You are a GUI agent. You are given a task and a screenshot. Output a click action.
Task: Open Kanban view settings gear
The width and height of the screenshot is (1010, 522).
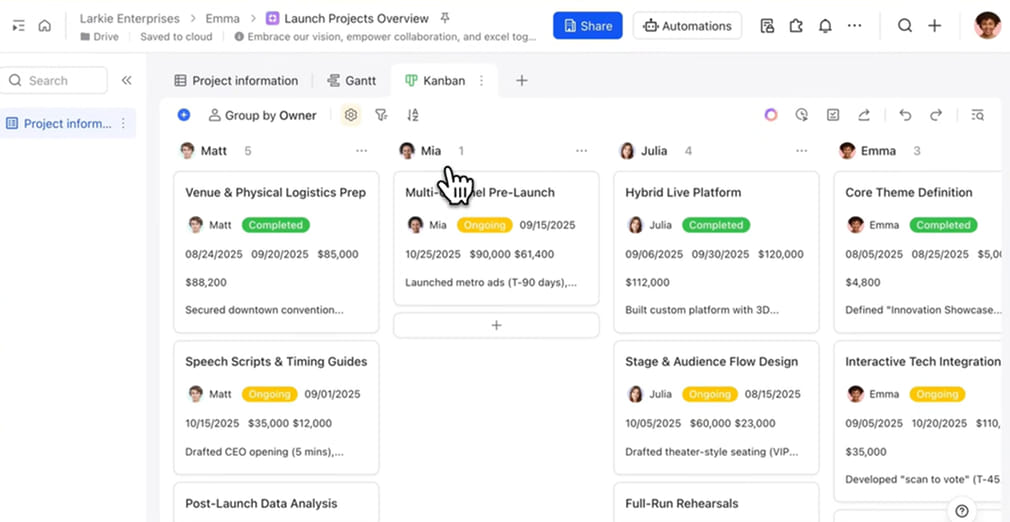click(x=350, y=115)
